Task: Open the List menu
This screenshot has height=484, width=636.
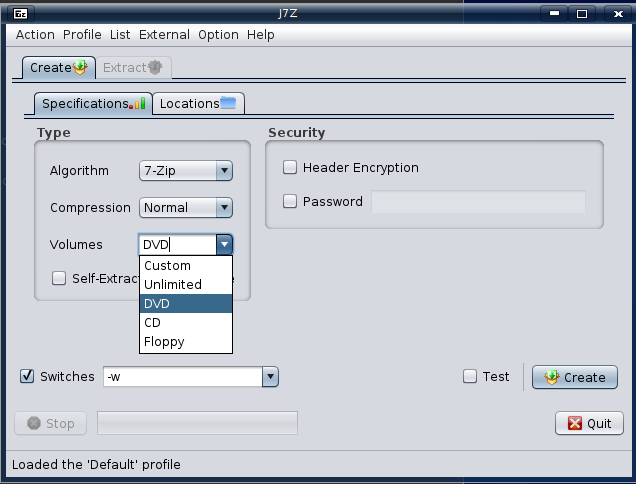Action: pyautogui.click(x=120, y=35)
